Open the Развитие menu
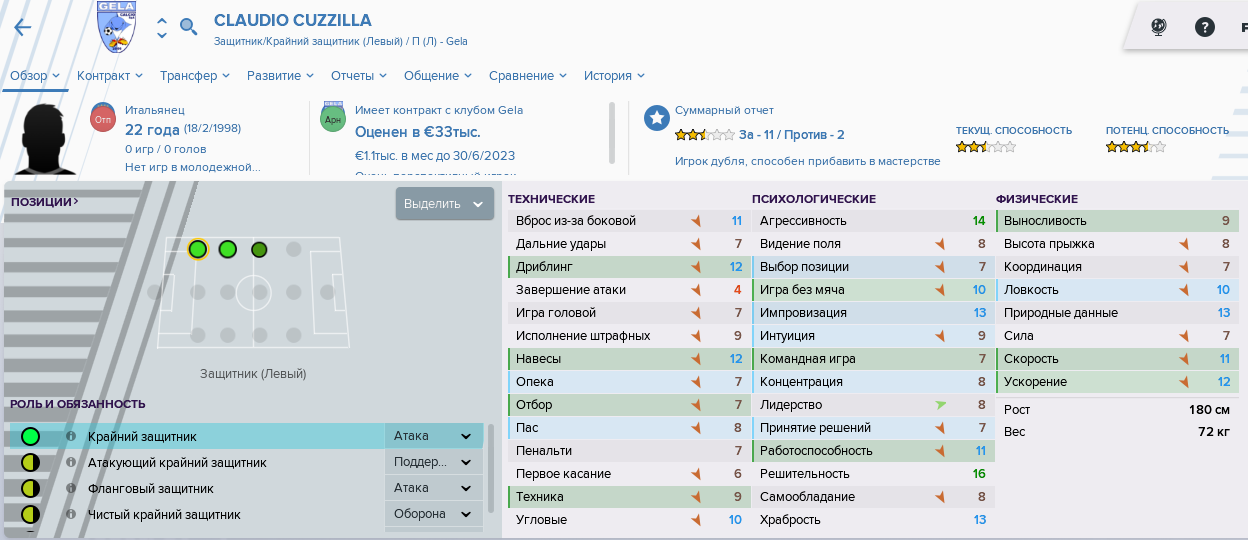Image resolution: width=1248 pixels, height=540 pixels. coord(280,76)
